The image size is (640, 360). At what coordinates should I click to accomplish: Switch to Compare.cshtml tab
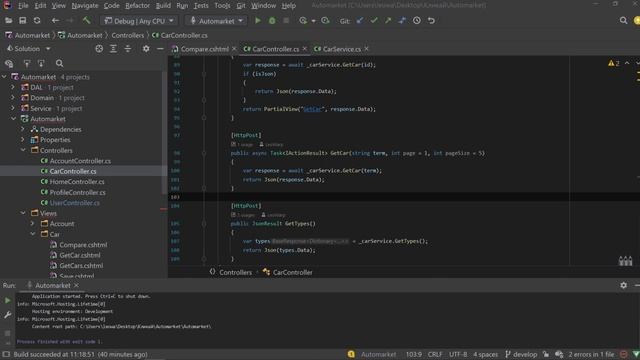204,49
